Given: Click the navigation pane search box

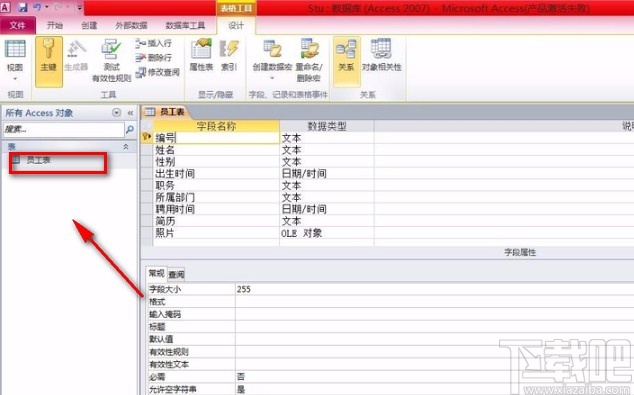Looking at the screenshot, I should [63, 129].
